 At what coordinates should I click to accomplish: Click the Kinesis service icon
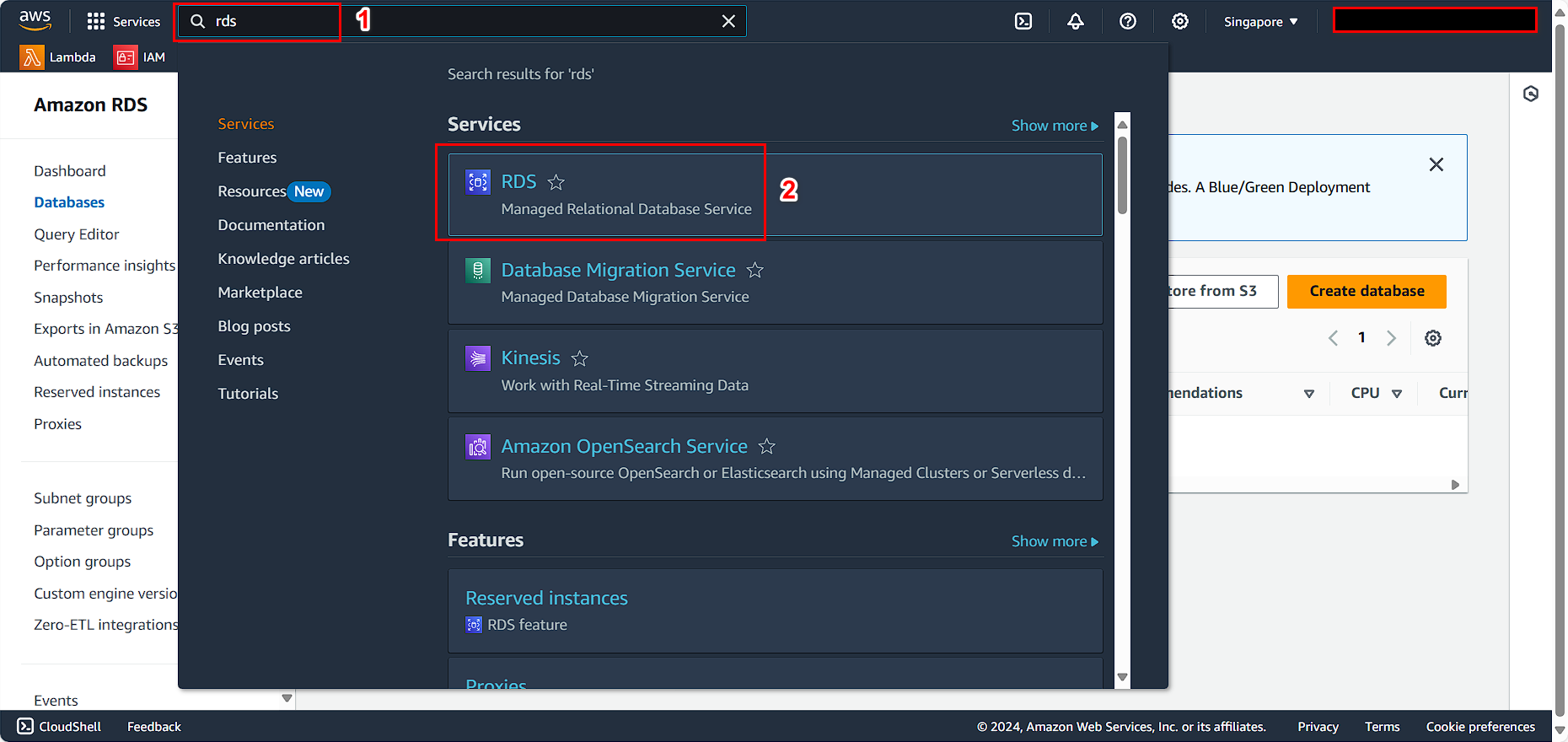click(478, 358)
